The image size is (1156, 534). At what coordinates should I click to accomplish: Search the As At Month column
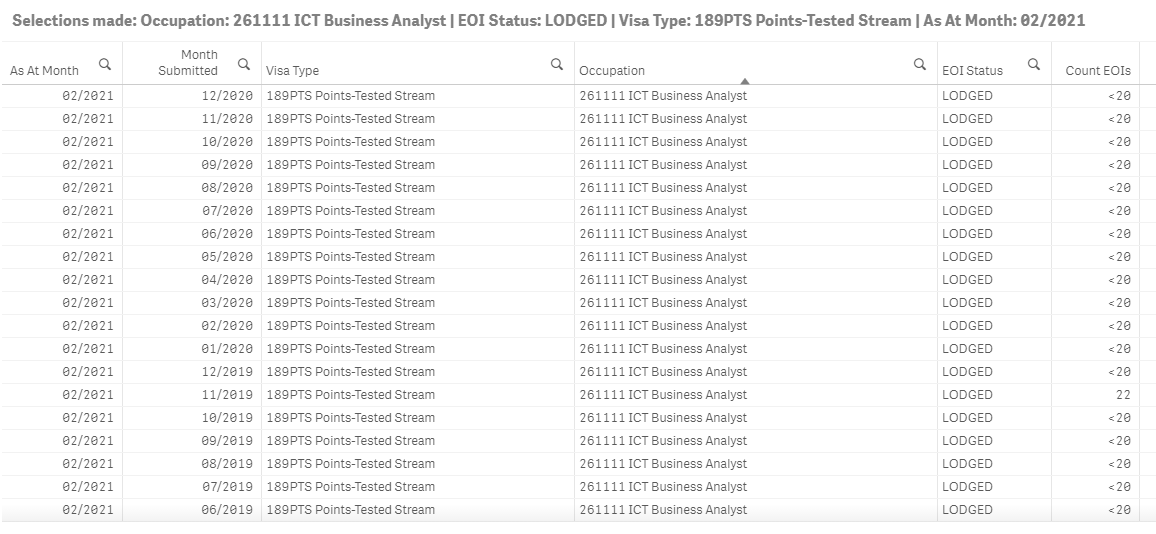pyautogui.click(x=105, y=64)
